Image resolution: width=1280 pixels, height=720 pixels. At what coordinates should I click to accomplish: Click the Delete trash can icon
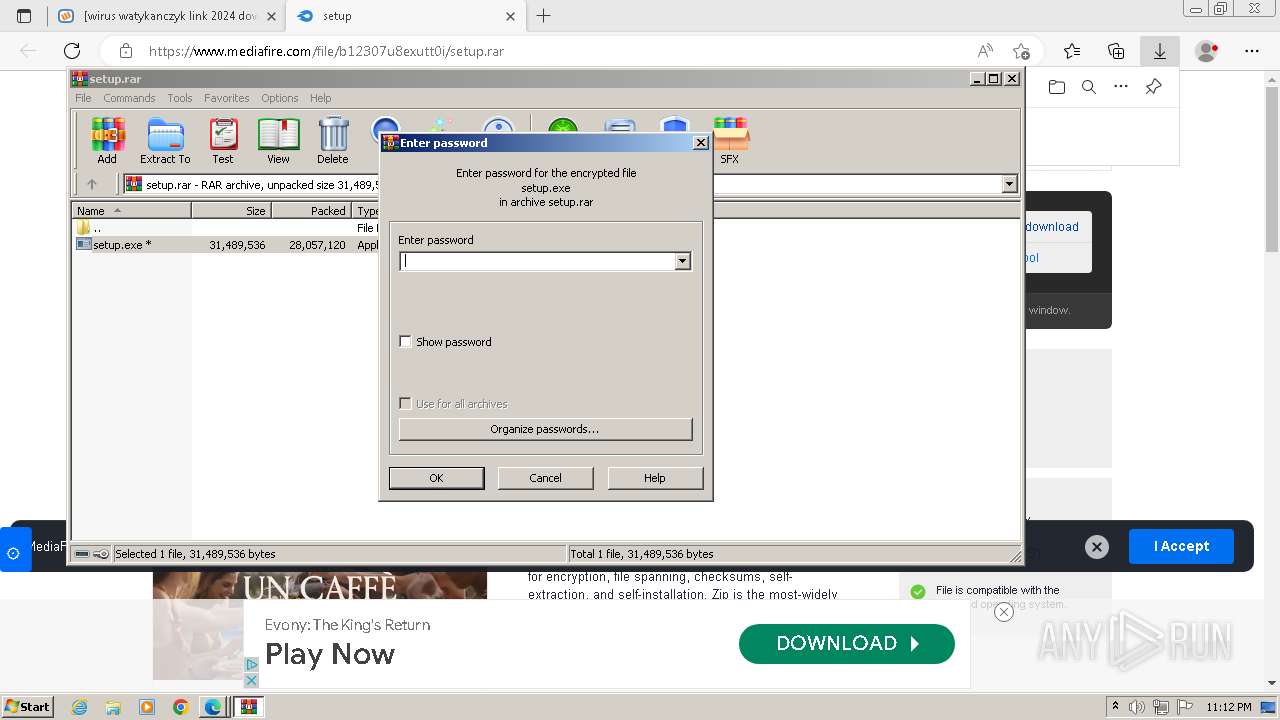(x=333, y=140)
